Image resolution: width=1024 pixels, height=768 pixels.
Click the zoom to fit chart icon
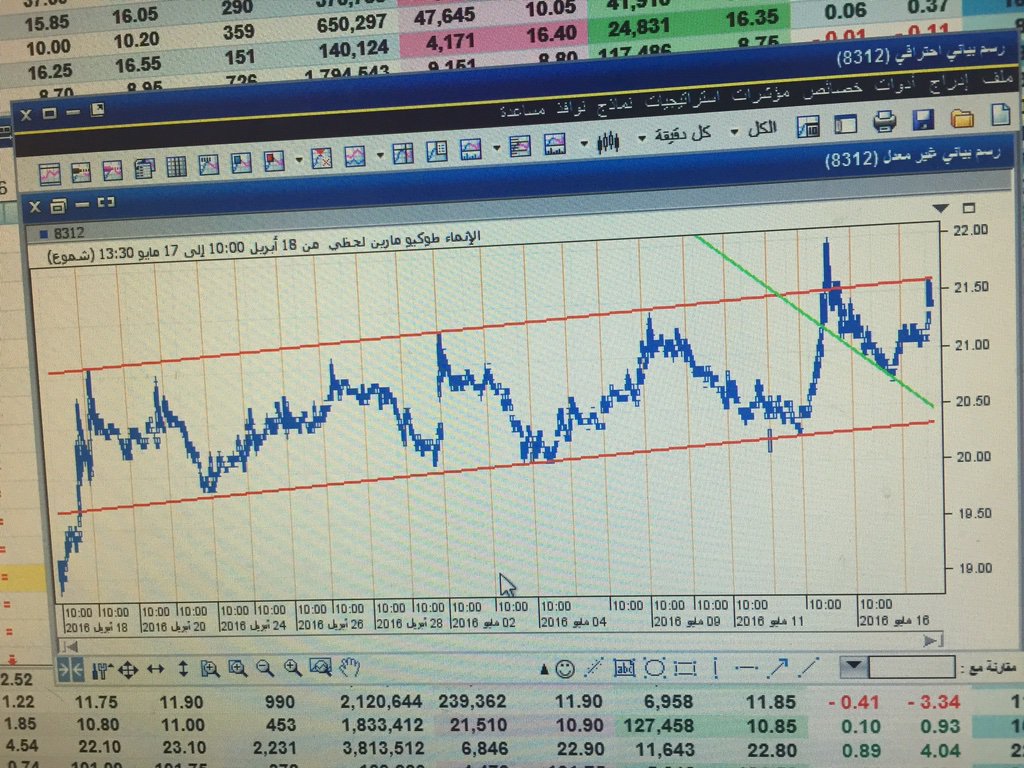(321, 666)
